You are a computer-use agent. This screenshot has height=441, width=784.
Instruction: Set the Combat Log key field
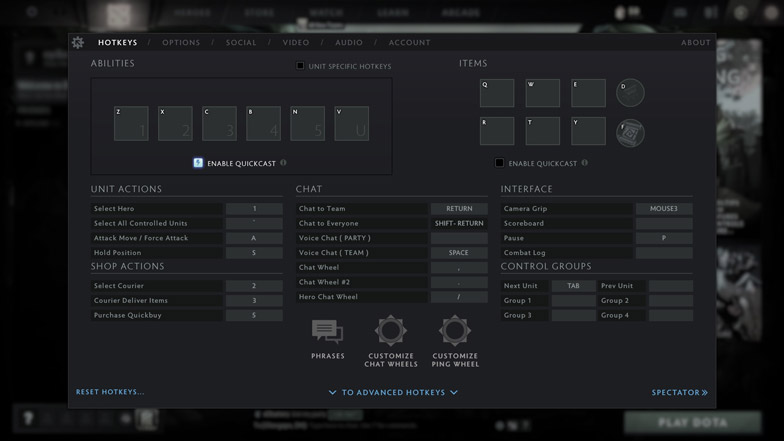(664, 252)
